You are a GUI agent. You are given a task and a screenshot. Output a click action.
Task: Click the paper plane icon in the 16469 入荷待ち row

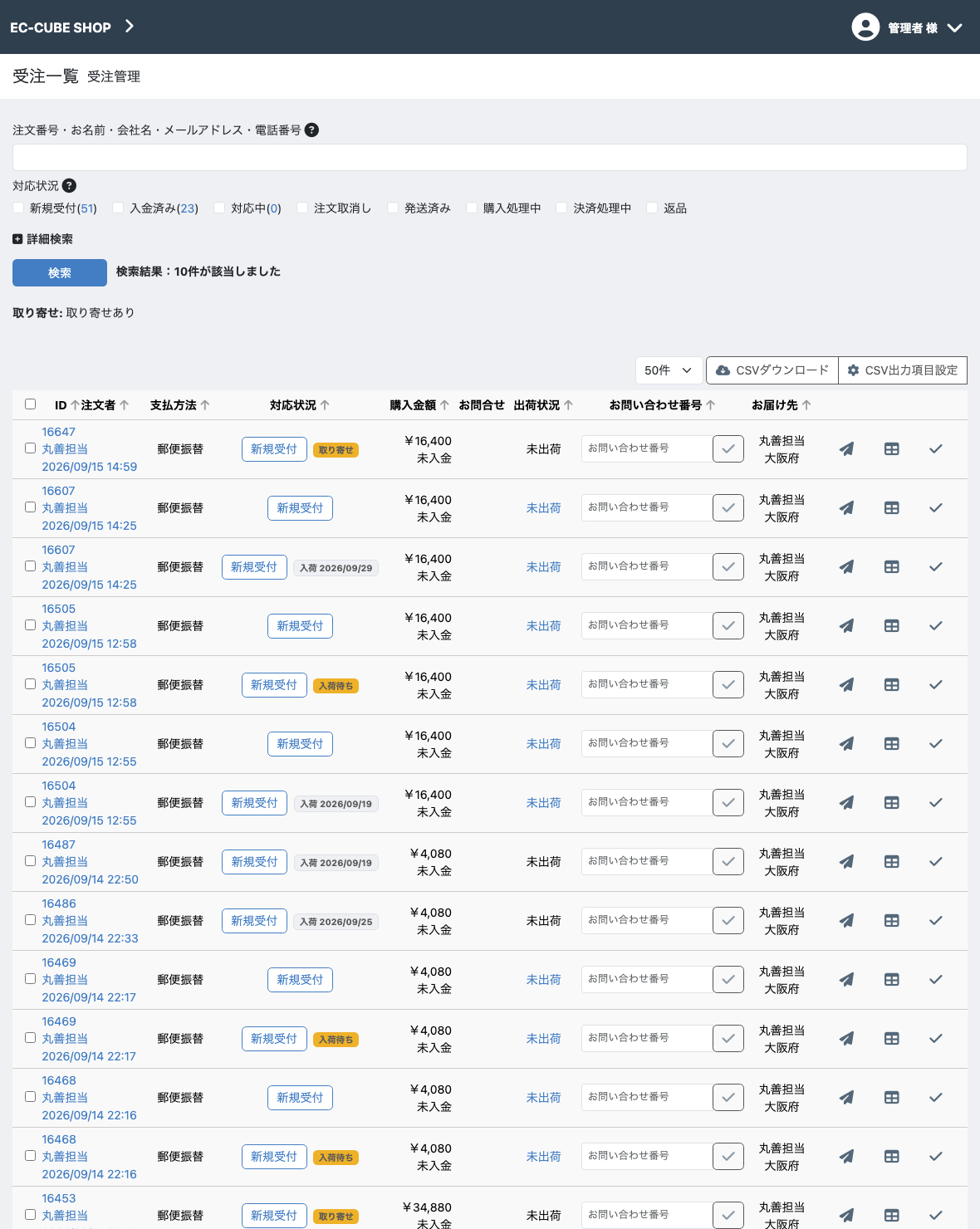(x=846, y=1039)
